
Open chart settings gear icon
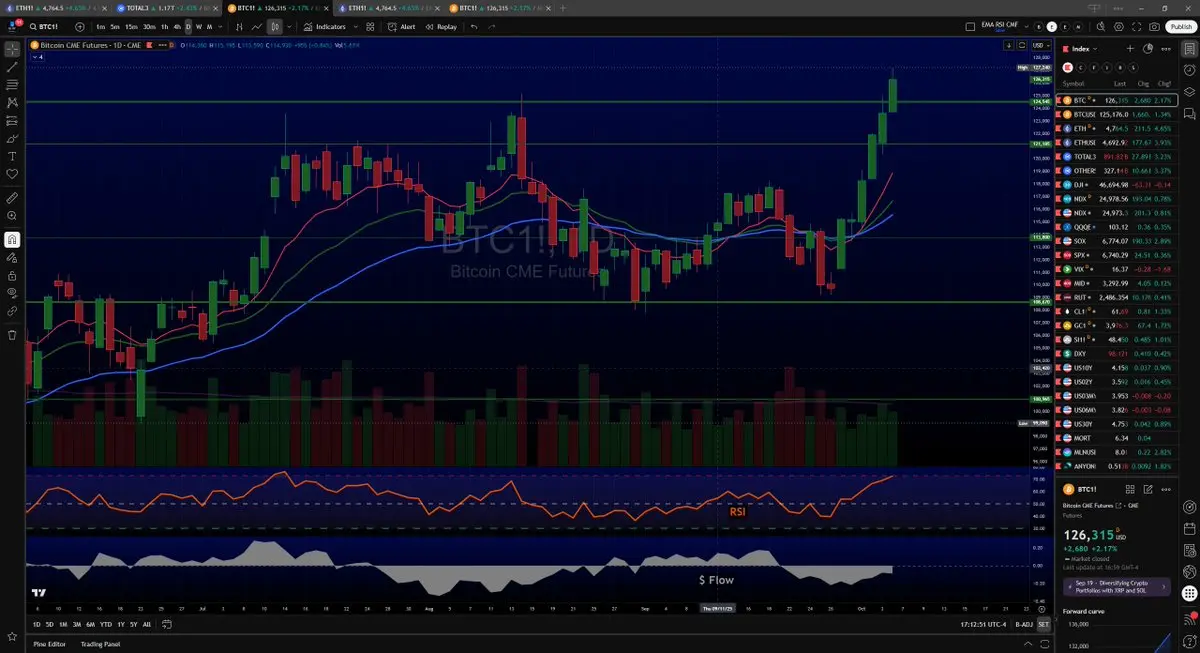(x=1118, y=26)
